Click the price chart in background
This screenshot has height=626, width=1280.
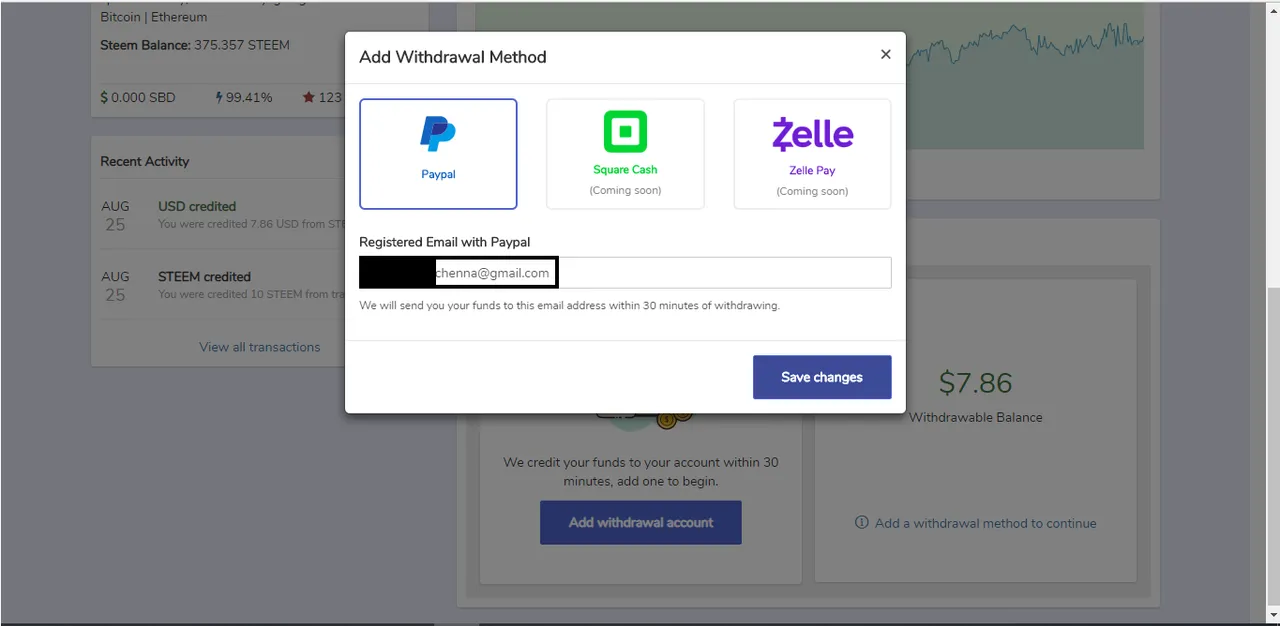1025,75
